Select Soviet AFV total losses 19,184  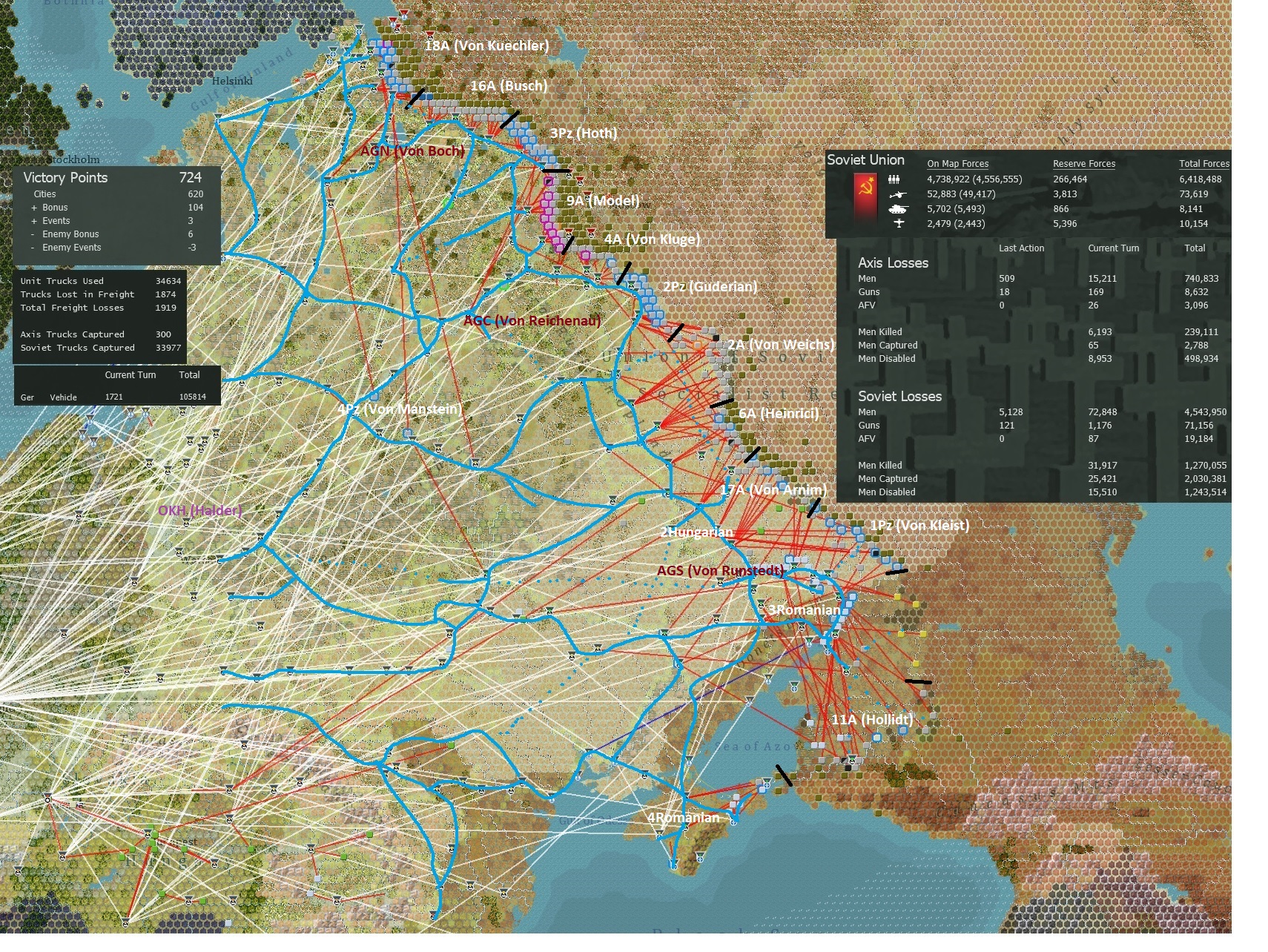coord(1199,439)
